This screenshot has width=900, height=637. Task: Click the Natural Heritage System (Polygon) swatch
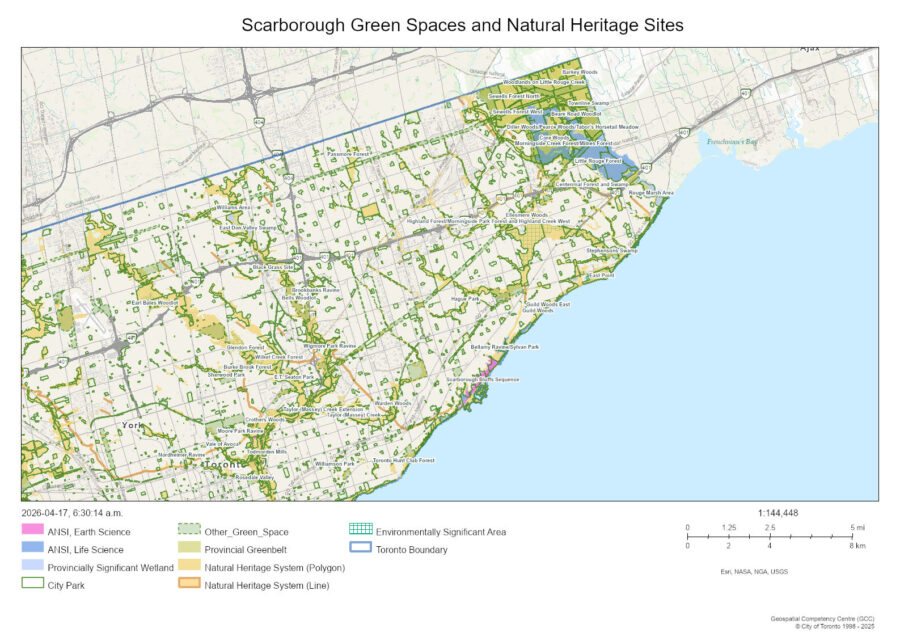189,567
